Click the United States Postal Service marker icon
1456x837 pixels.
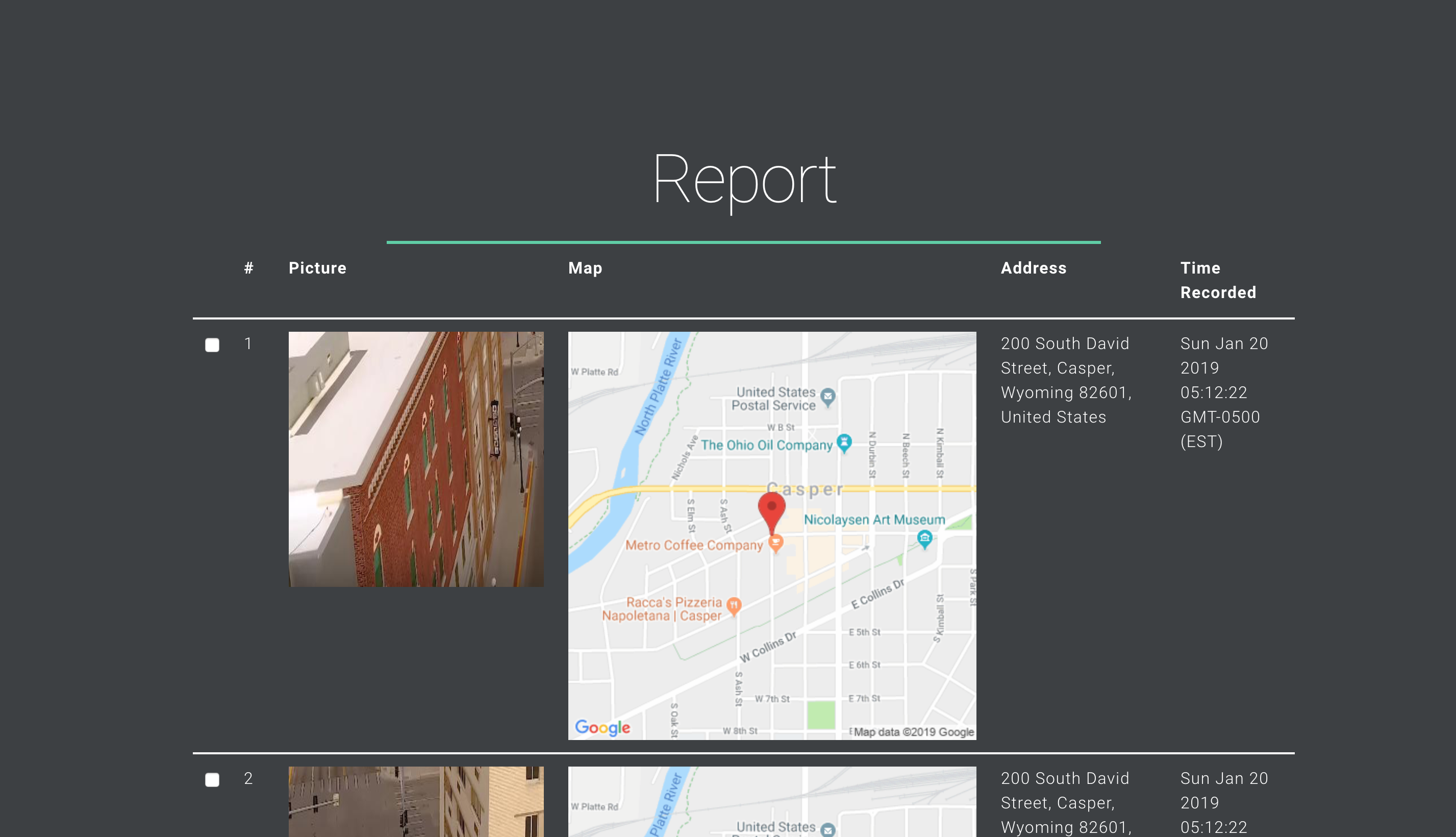coord(827,397)
